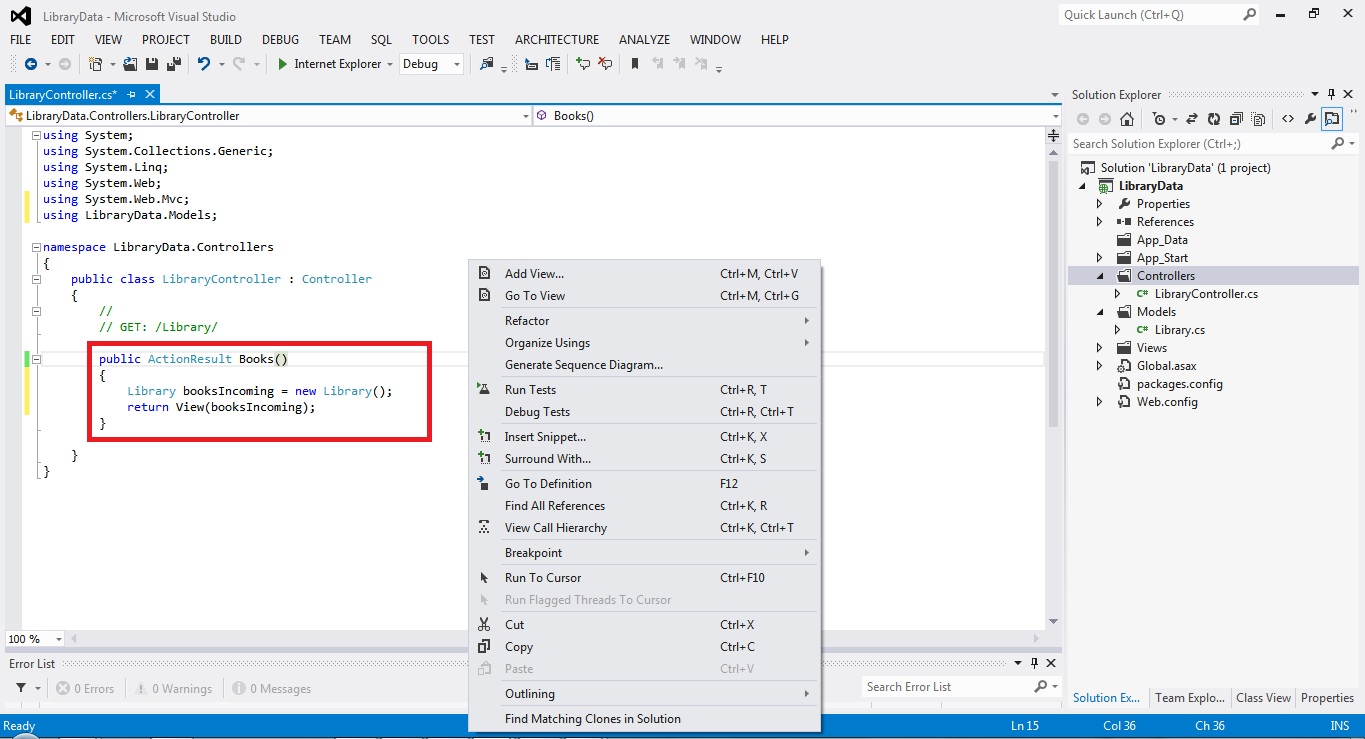Collapse the namespace LibraryData.Controllers outlining box
The width and height of the screenshot is (1365, 739).
coord(36,247)
